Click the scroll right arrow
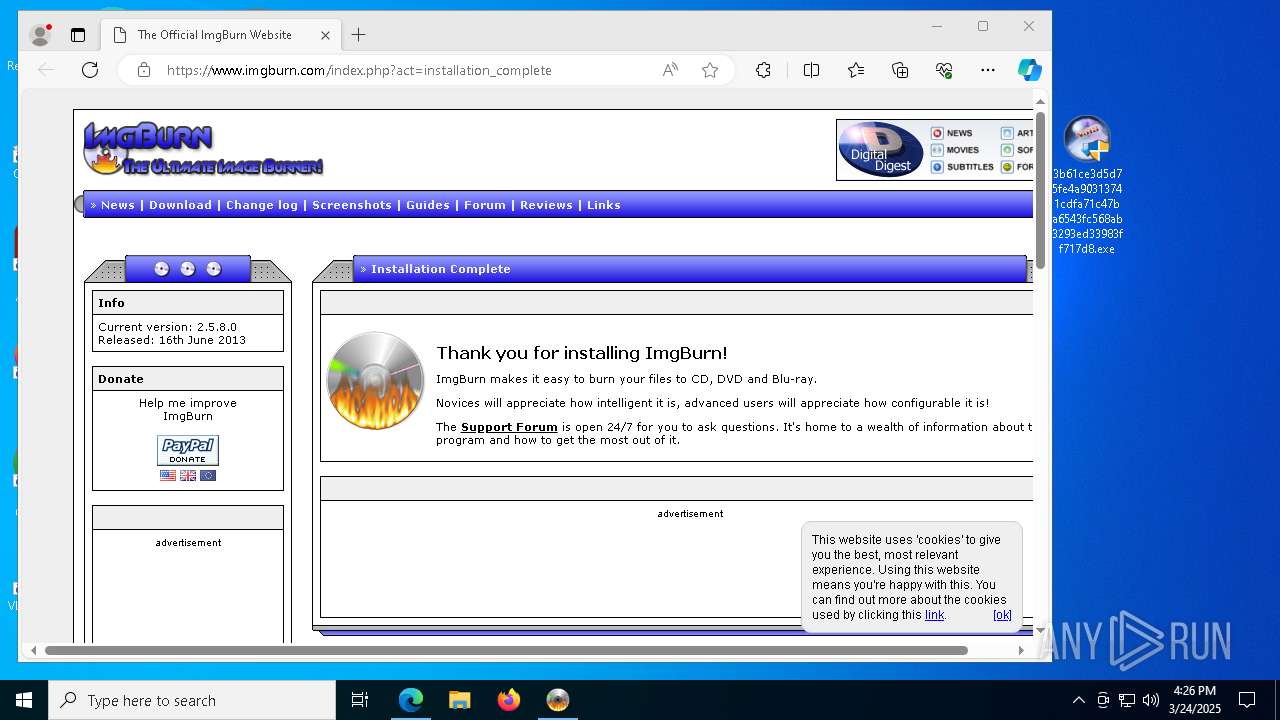1280x720 pixels. point(1021,650)
